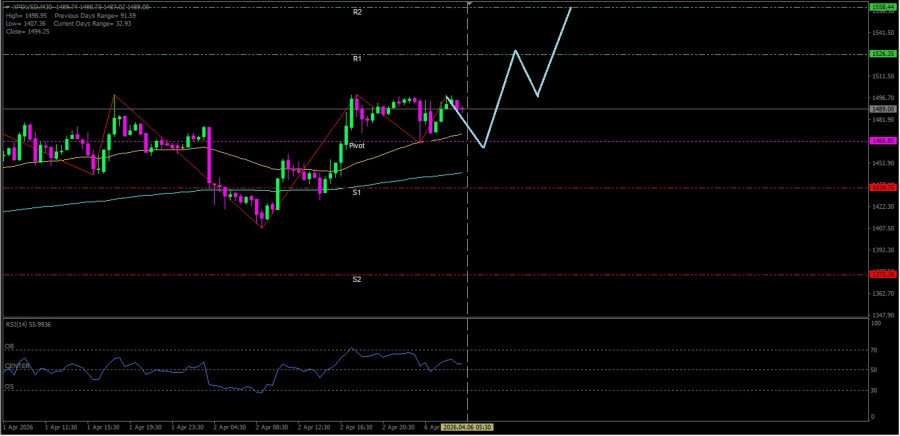Click the R2 resistance level label
Screen dimensions: 900x436
357,11
